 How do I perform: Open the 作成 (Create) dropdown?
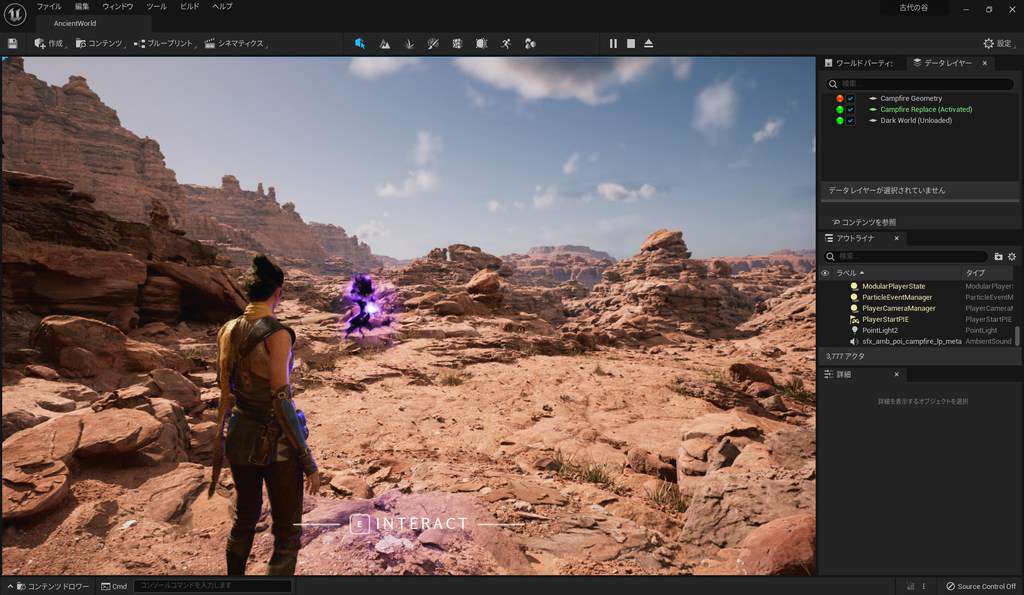pyautogui.click(x=50, y=44)
